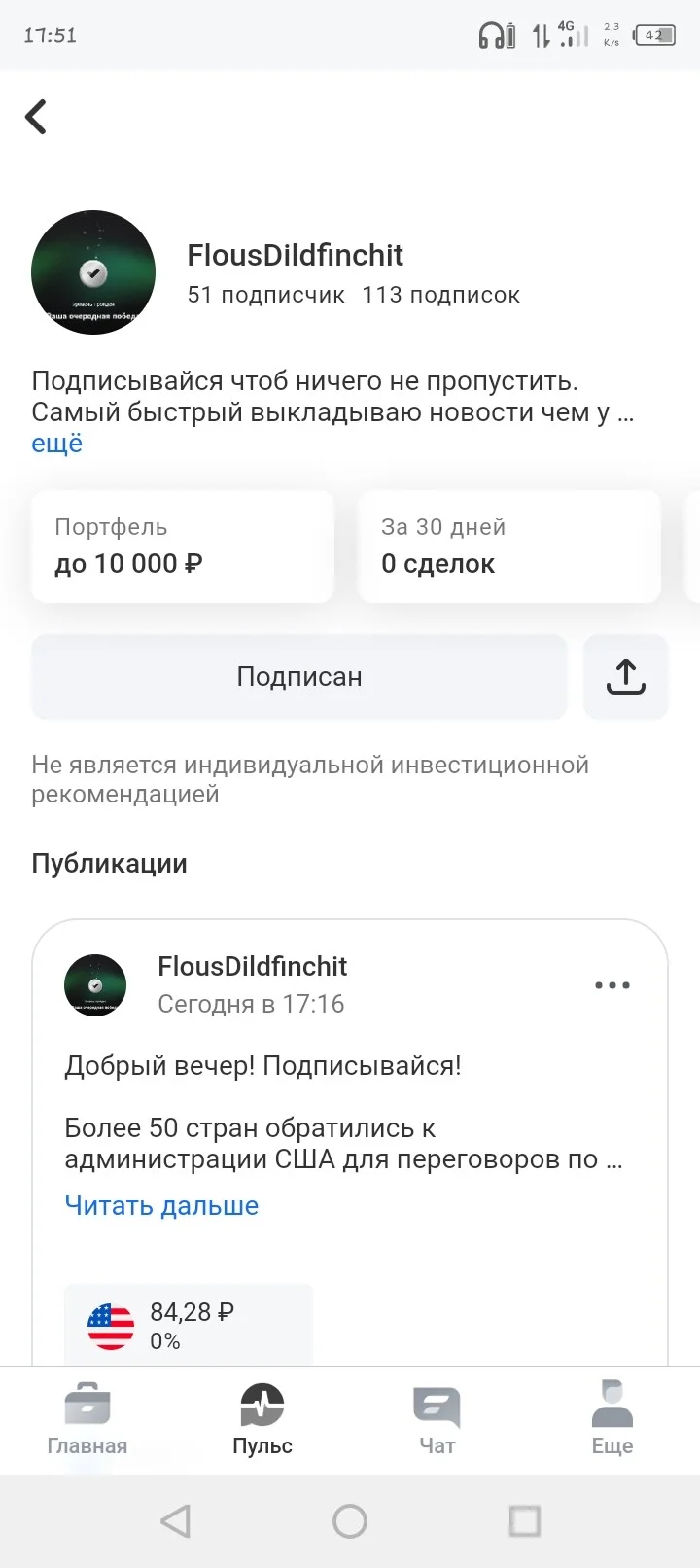Tap the share profile upload icon
700x1568 pixels.
point(625,677)
